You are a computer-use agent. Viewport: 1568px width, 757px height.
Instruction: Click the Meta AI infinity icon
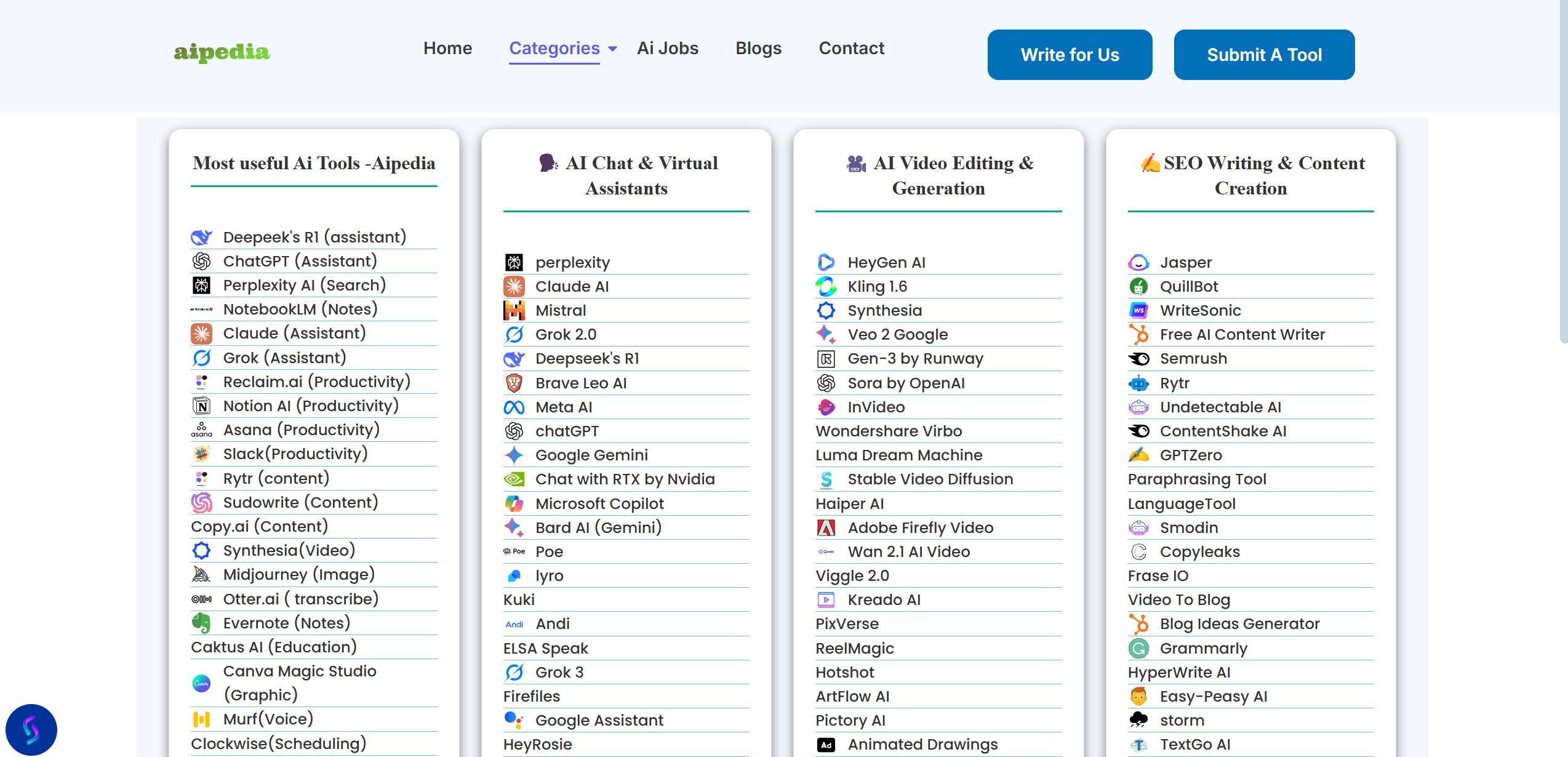514,407
